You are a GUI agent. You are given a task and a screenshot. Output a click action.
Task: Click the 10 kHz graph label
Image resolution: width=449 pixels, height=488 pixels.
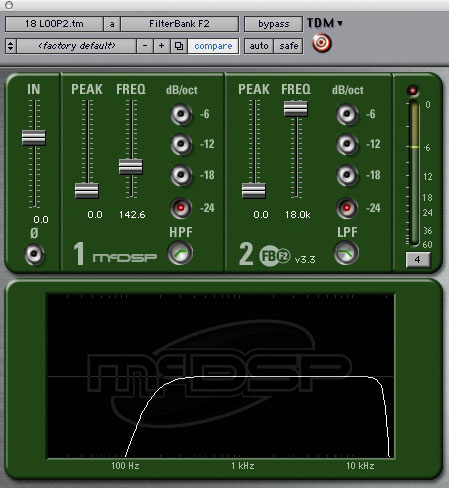(x=360, y=466)
